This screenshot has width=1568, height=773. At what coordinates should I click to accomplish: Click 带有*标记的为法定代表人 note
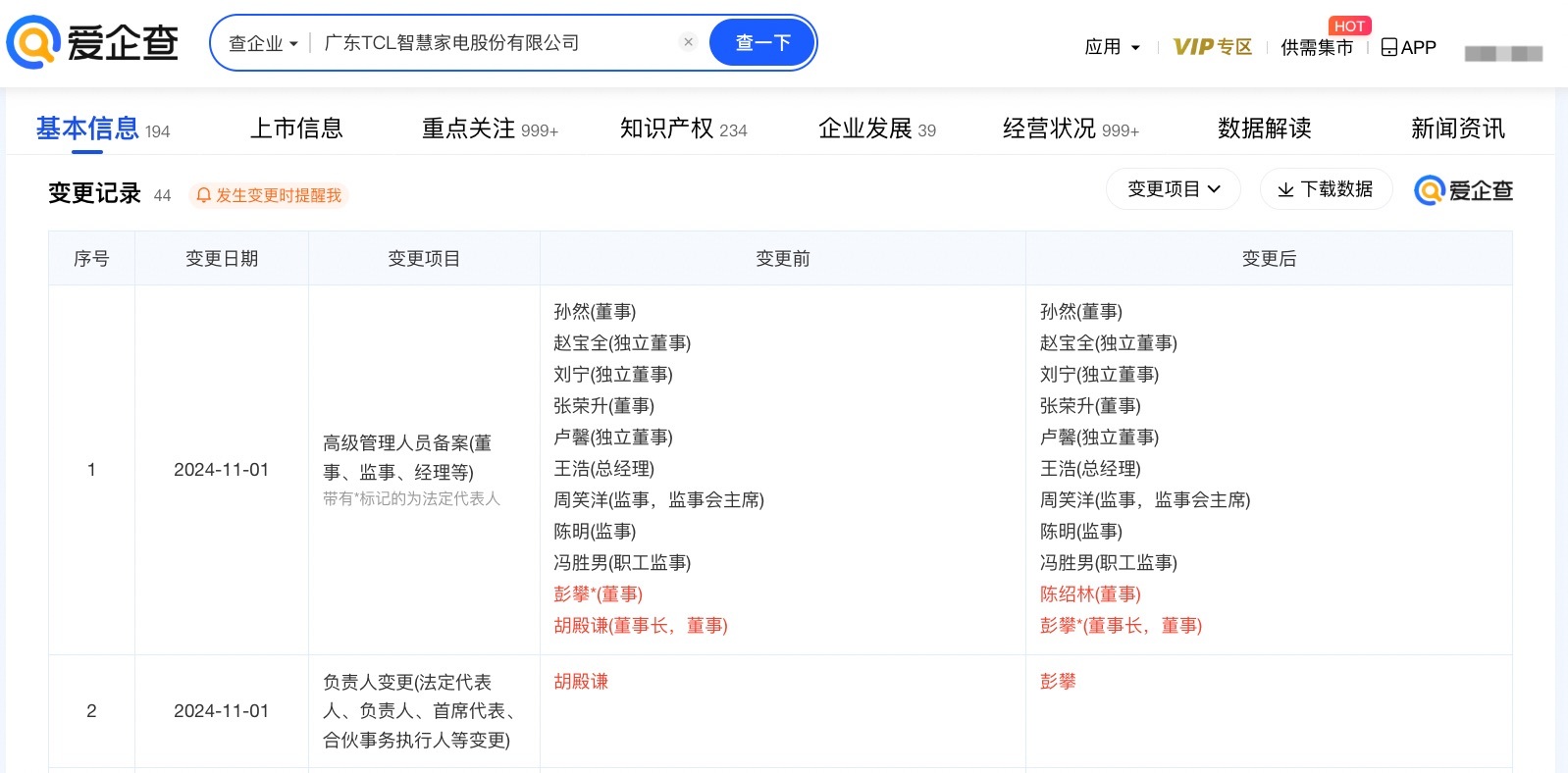[x=411, y=499]
